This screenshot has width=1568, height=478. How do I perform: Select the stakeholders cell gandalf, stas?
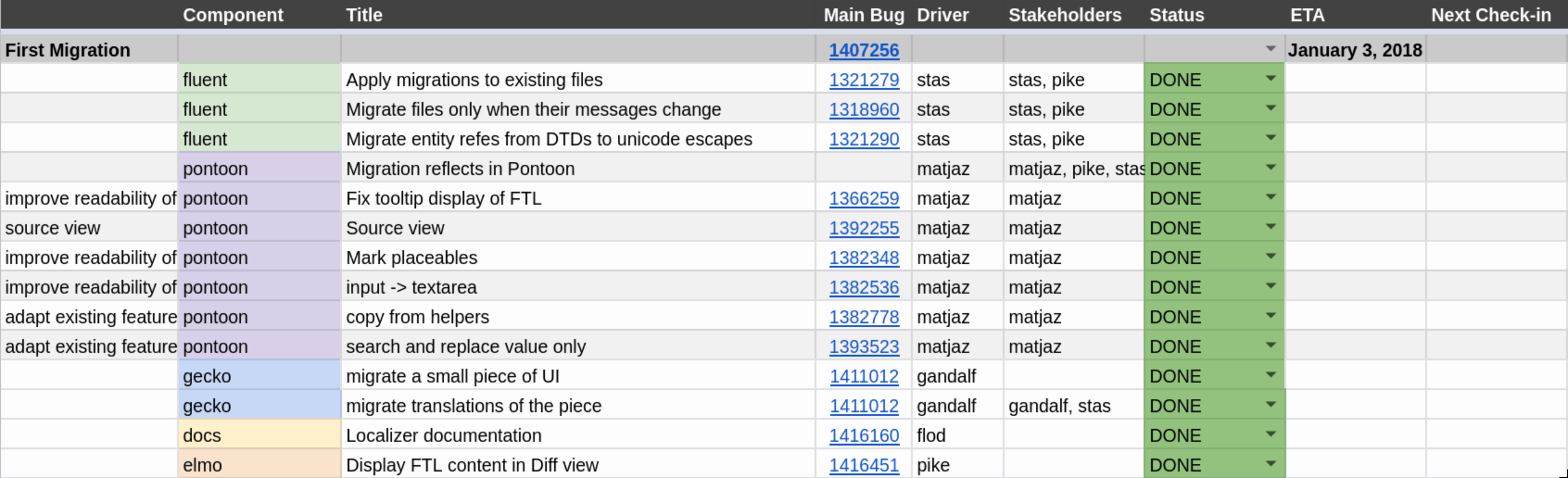pos(1074,406)
